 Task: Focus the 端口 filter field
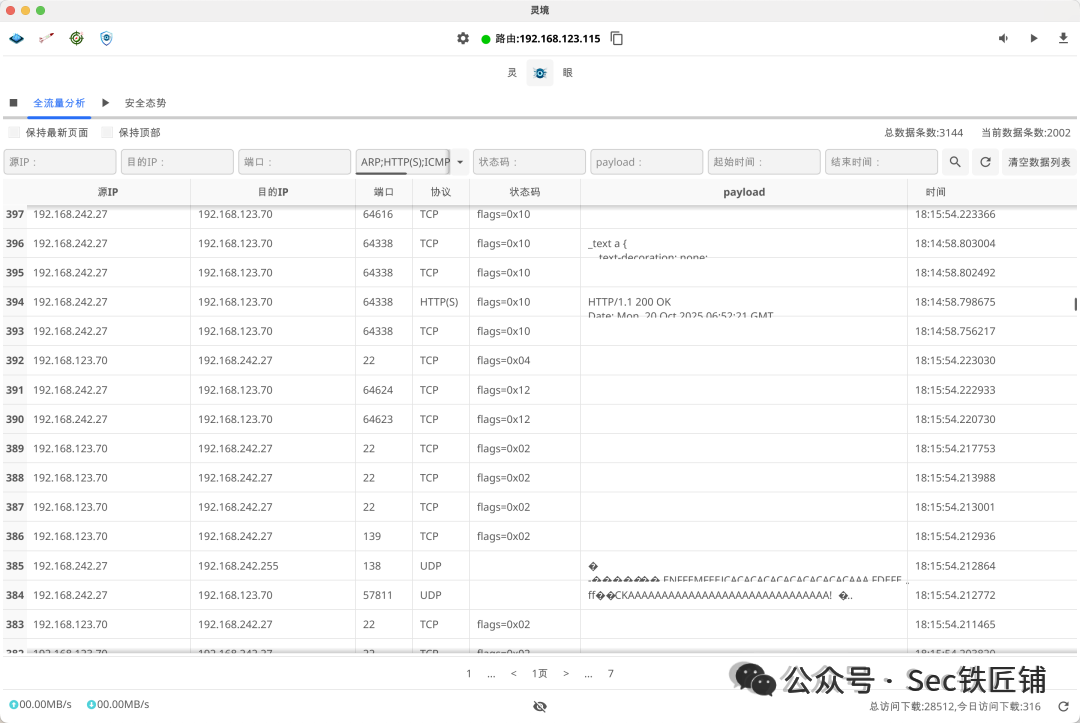295,162
